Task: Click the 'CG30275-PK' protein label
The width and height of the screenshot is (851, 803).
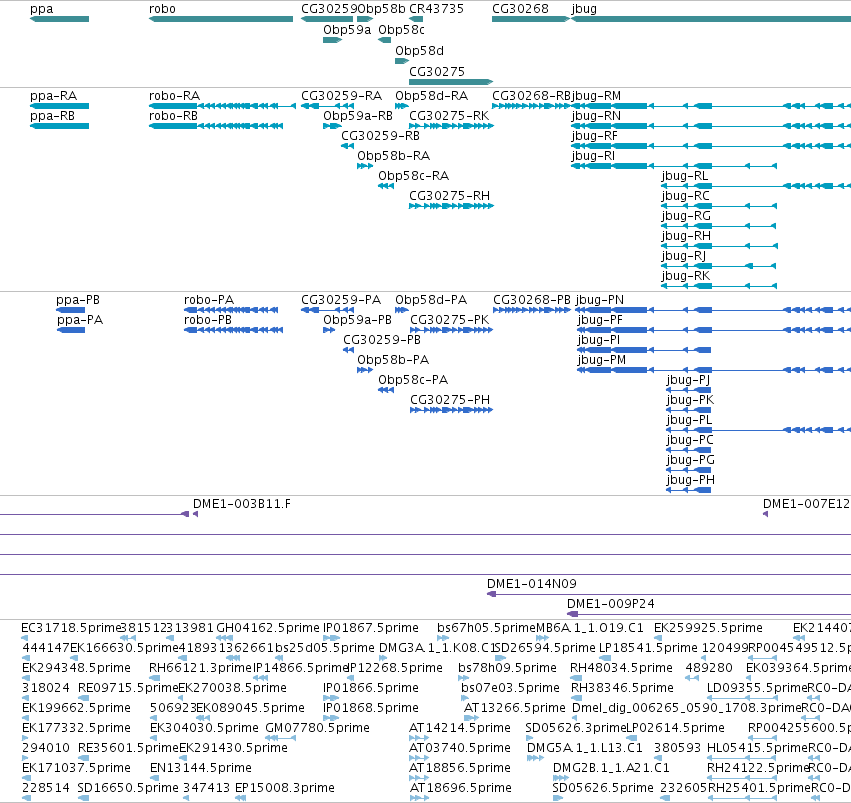Action: coord(449,320)
